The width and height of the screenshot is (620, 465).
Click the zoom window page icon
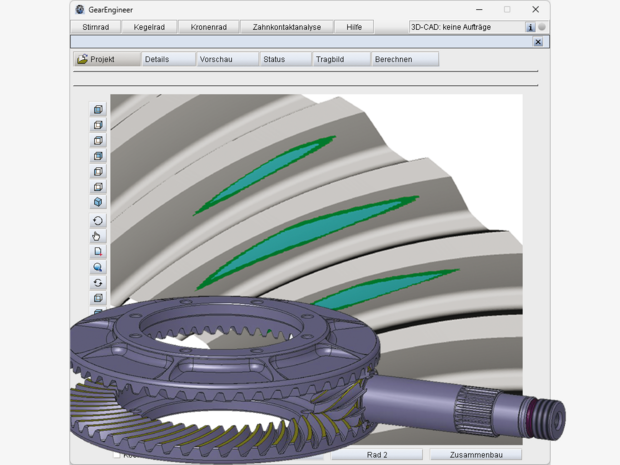pos(98,252)
